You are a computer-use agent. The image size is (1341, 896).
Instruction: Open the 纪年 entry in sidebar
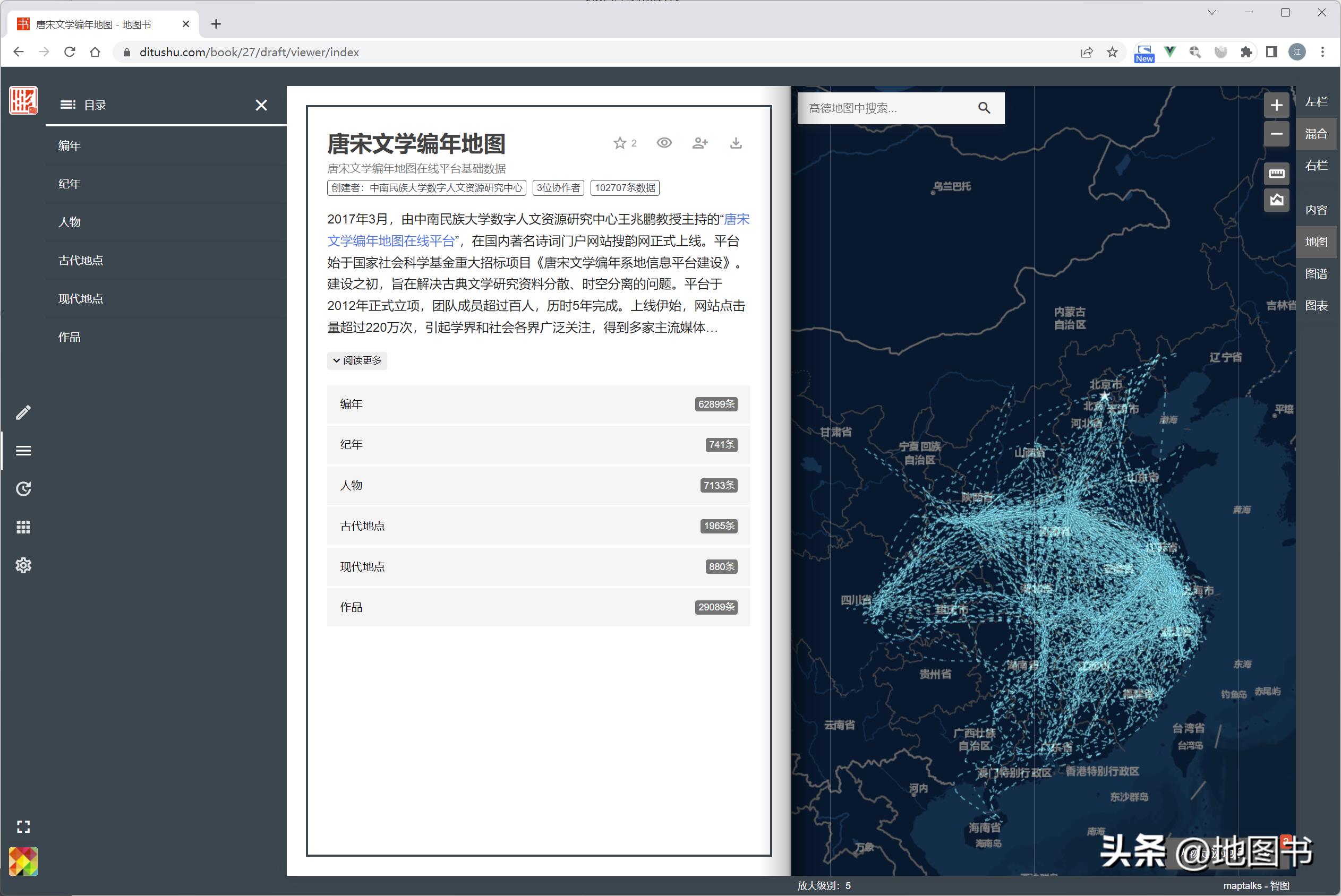click(166, 184)
